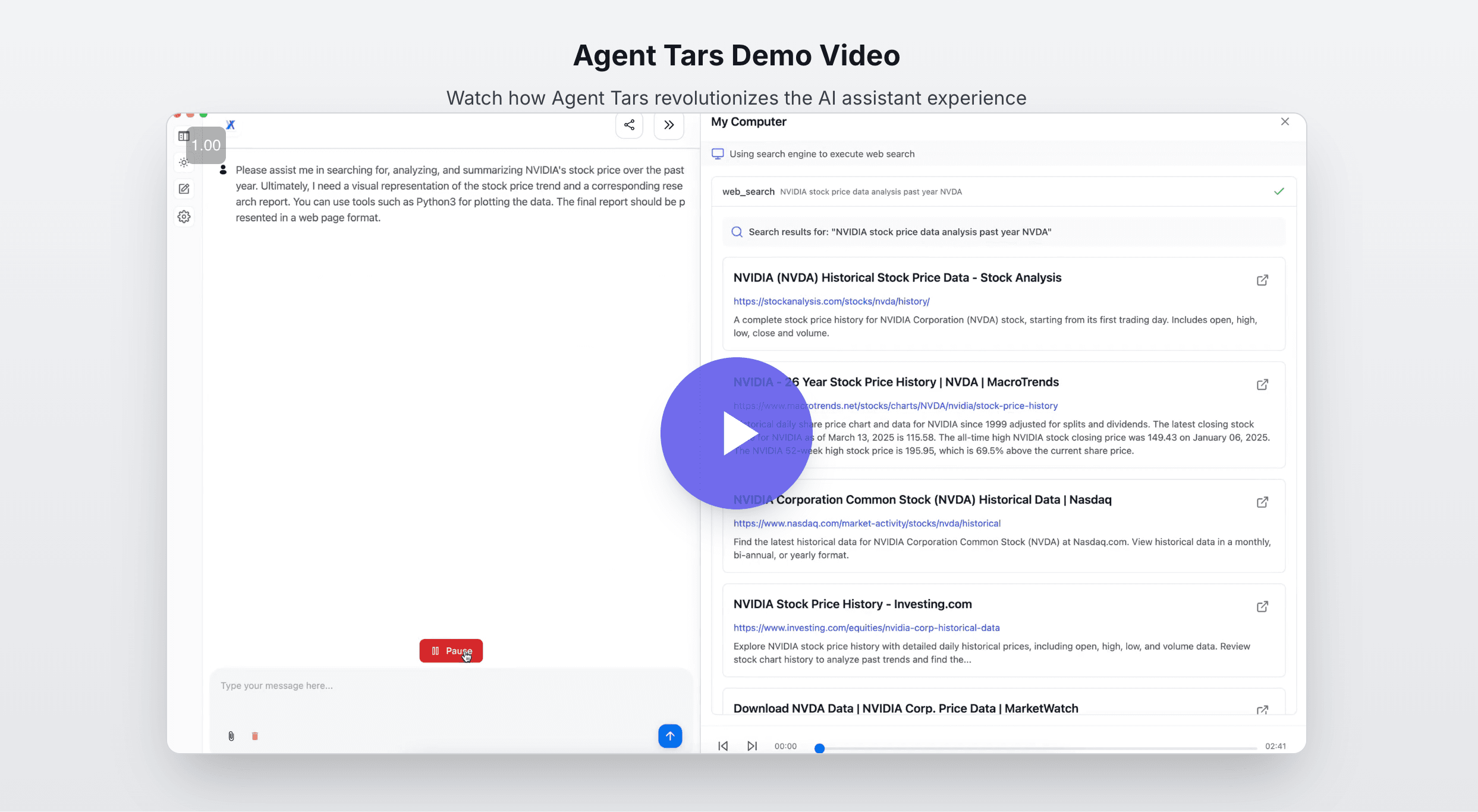
Task: Open the investing.com historical-data URL
Action: pos(866,628)
